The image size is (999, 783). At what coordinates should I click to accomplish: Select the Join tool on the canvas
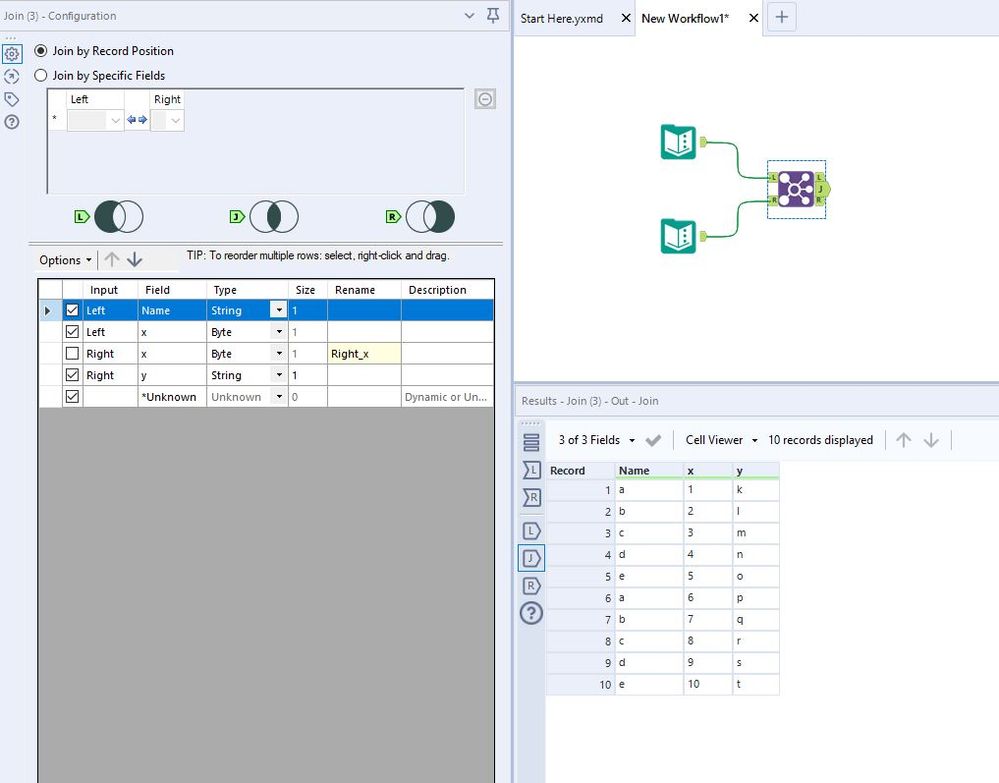coord(796,189)
